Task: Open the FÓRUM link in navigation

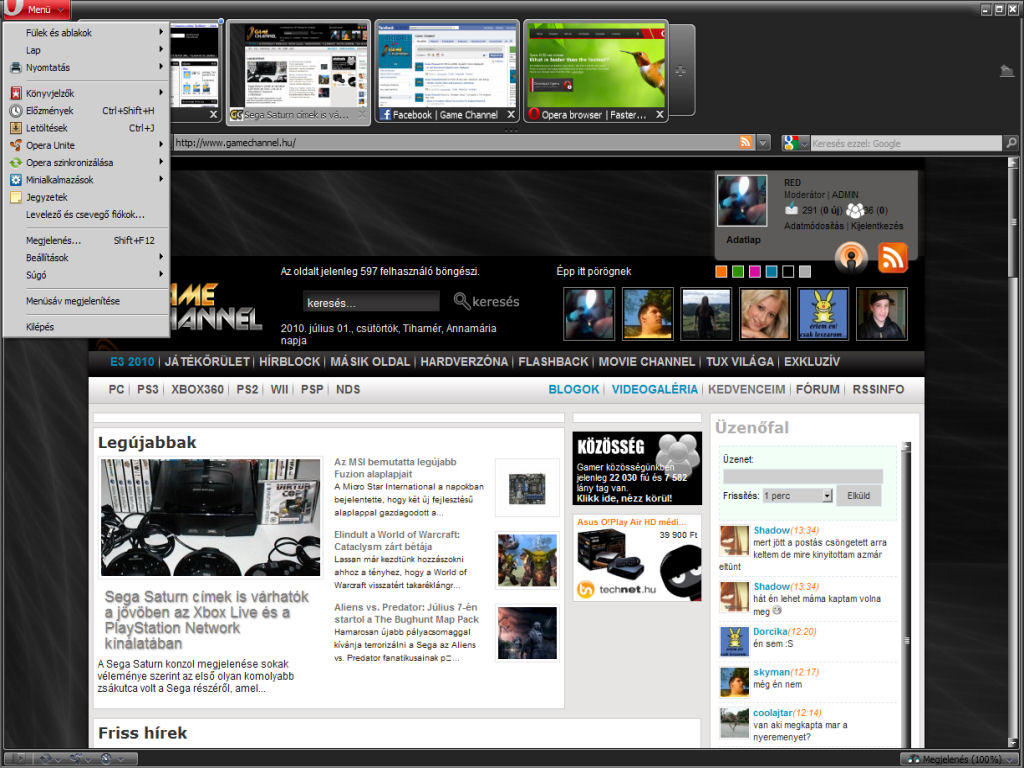Action: pyautogui.click(x=817, y=389)
